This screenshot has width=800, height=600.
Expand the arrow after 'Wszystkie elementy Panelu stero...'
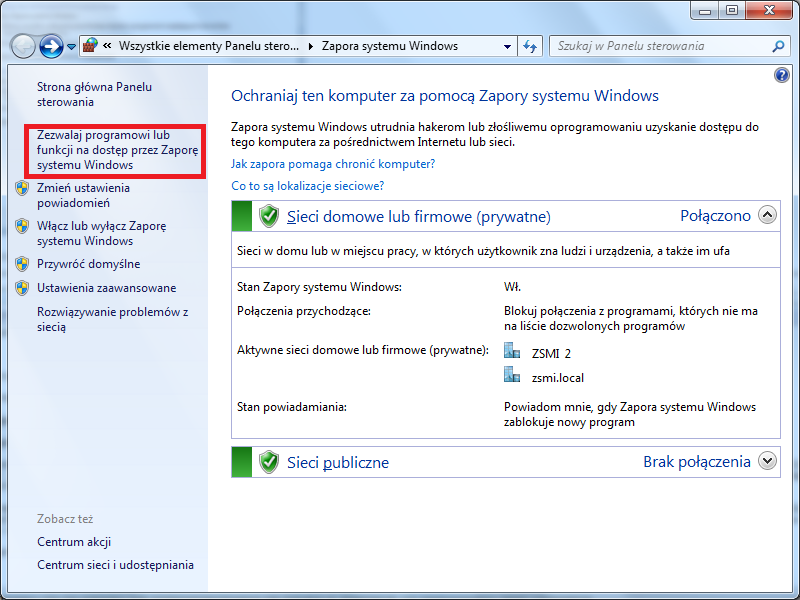point(311,46)
